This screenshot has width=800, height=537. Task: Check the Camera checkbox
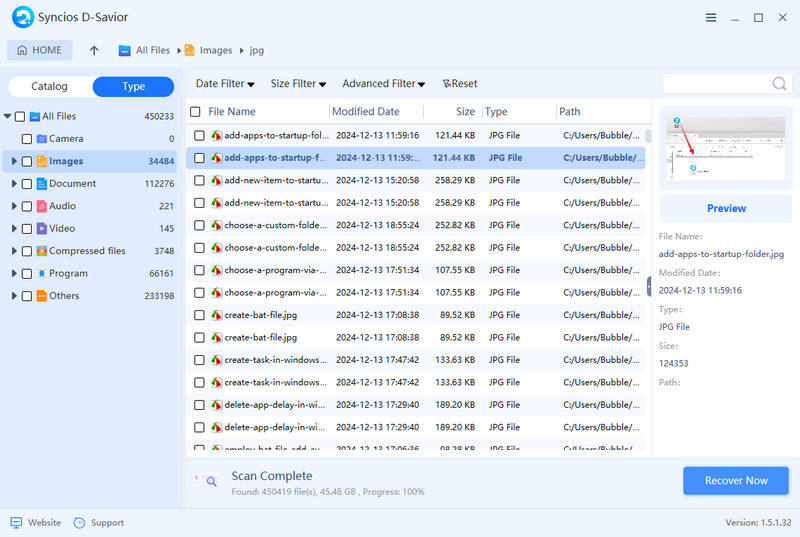click(27, 139)
